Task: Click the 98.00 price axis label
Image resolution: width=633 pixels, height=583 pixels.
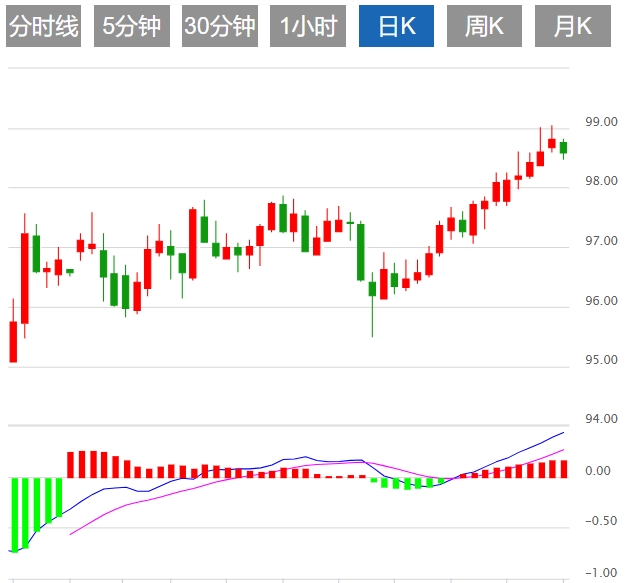Action: [602, 181]
